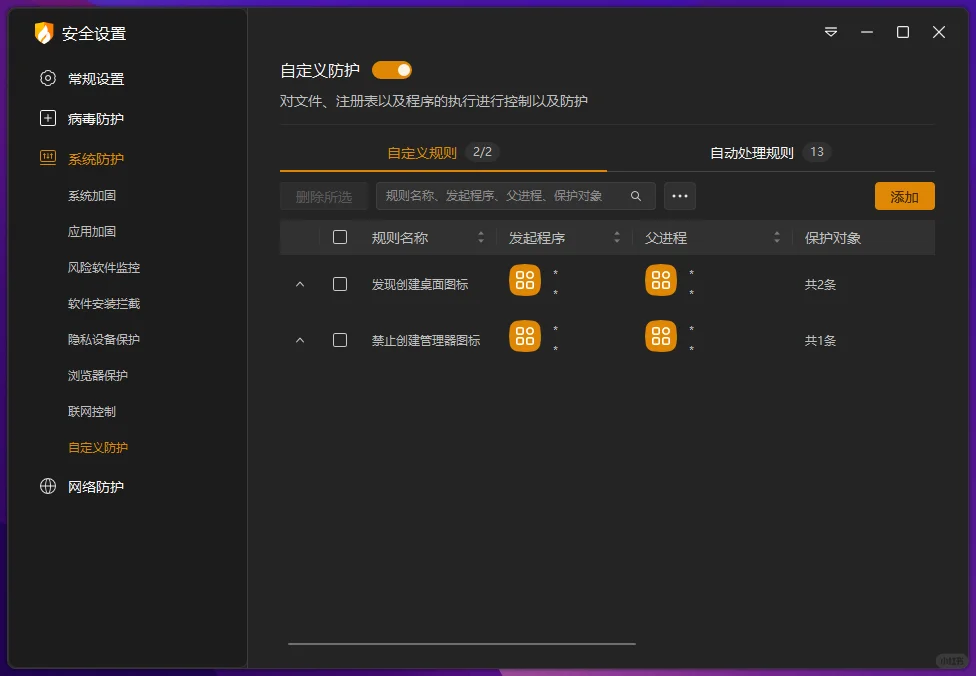Click the sort arrows on 规则名称 column
The height and width of the screenshot is (676, 976).
click(481, 237)
